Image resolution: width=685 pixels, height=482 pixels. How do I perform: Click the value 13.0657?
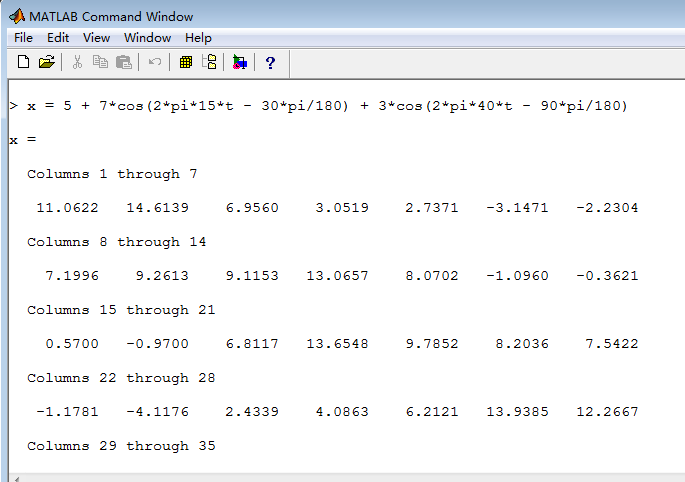pyautogui.click(x=338, y=276)
